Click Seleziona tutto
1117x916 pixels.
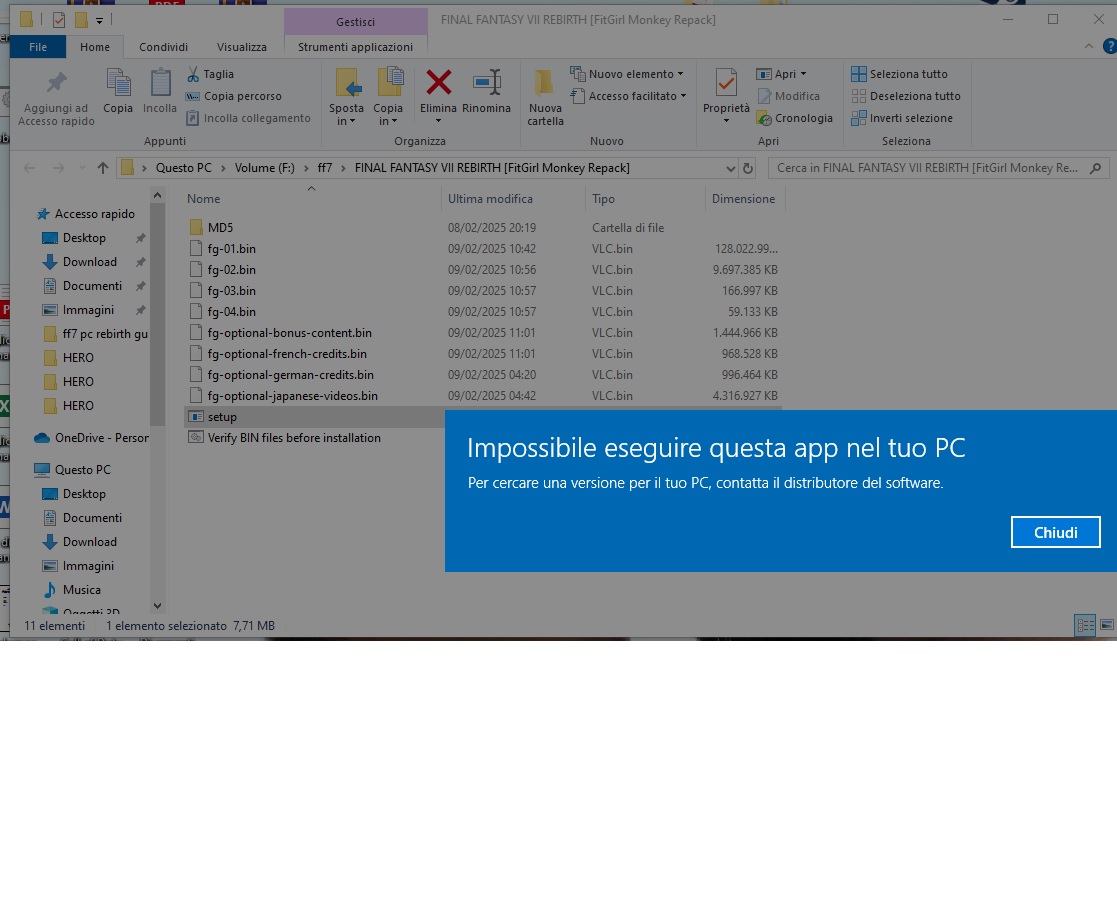[x=899, y=74]
